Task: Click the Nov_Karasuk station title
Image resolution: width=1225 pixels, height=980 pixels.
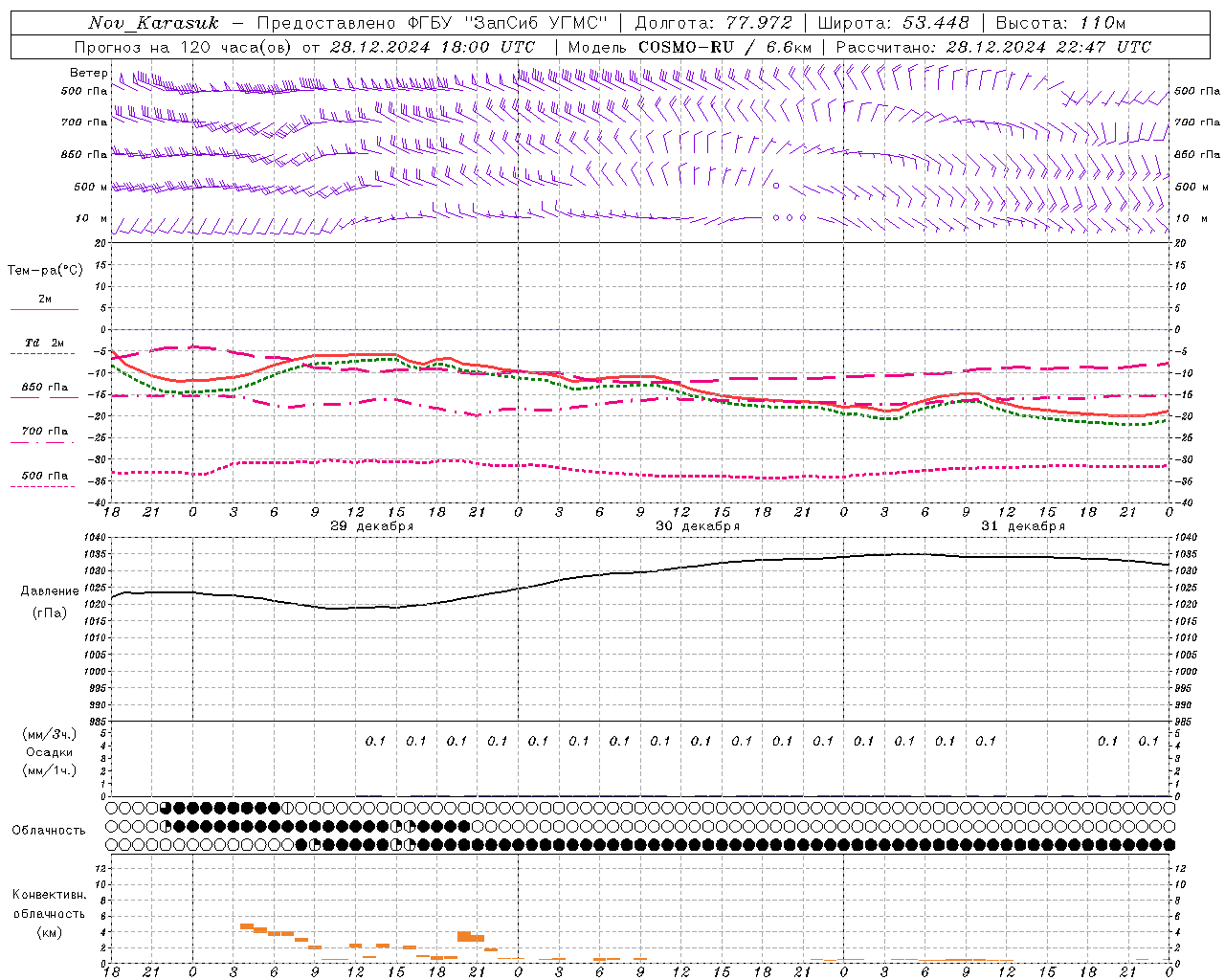Action: click(153, 23)
